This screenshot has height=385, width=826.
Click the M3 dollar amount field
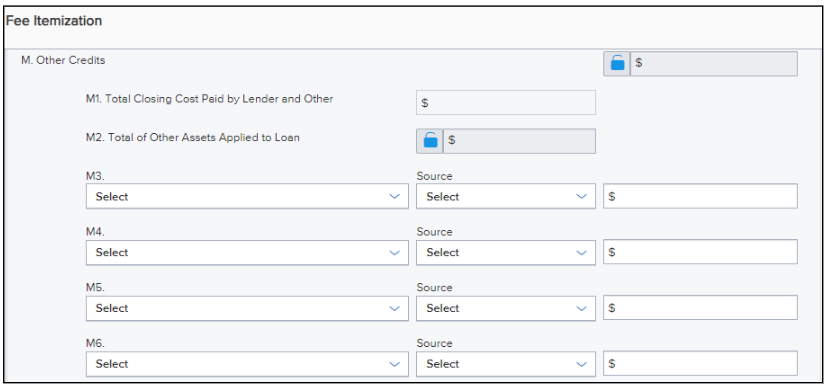tap(700, 196)
